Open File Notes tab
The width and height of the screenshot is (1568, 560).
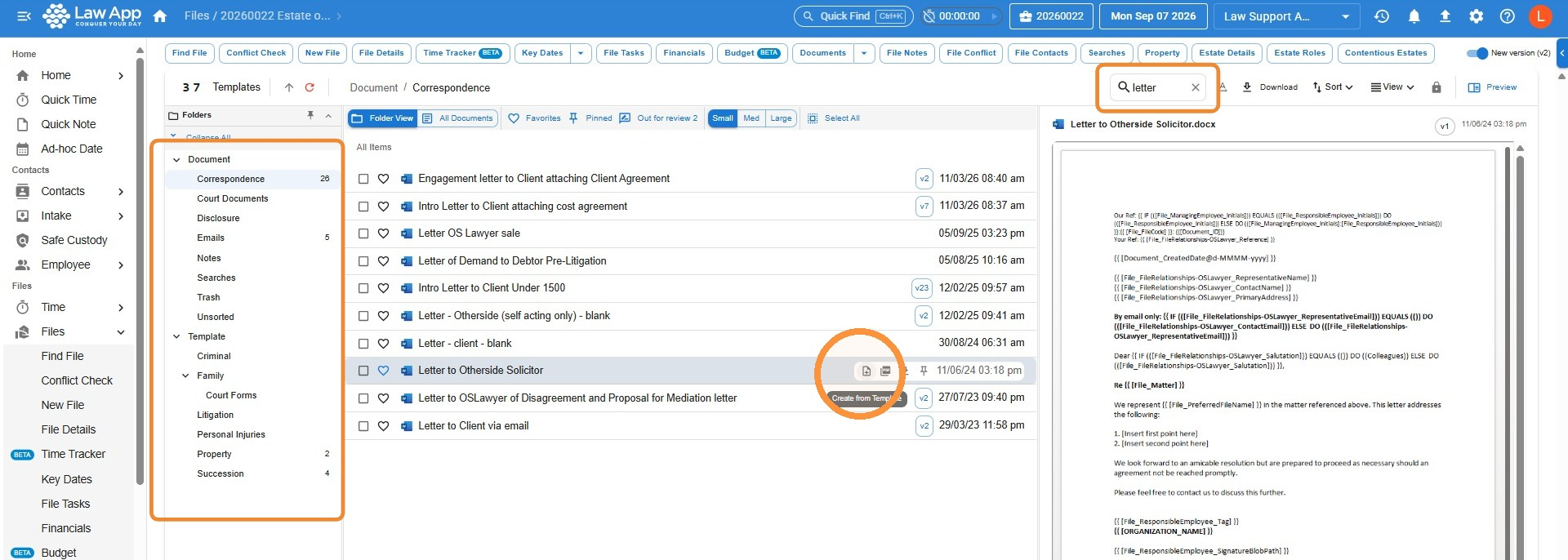(x=906, y=53)
